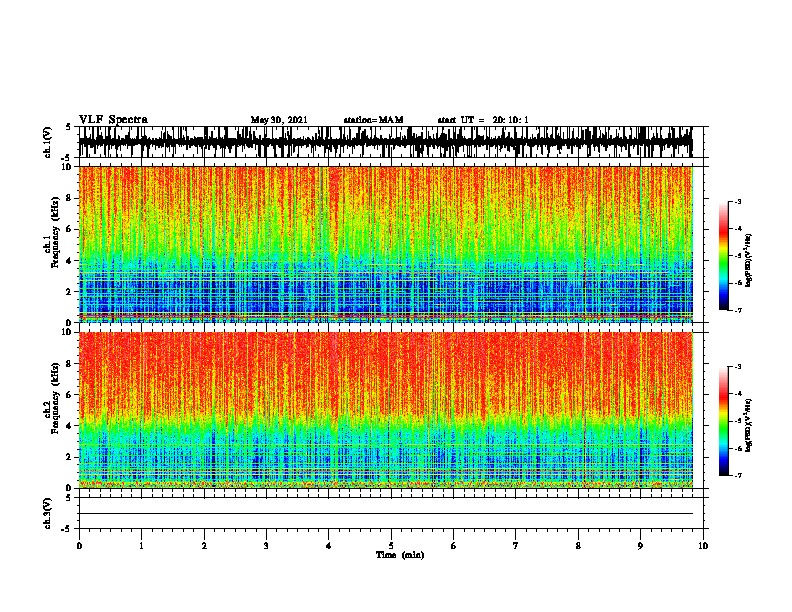
Task: Click the ch.1 colorbar log(PSD) label
Action: coord(749,260)
